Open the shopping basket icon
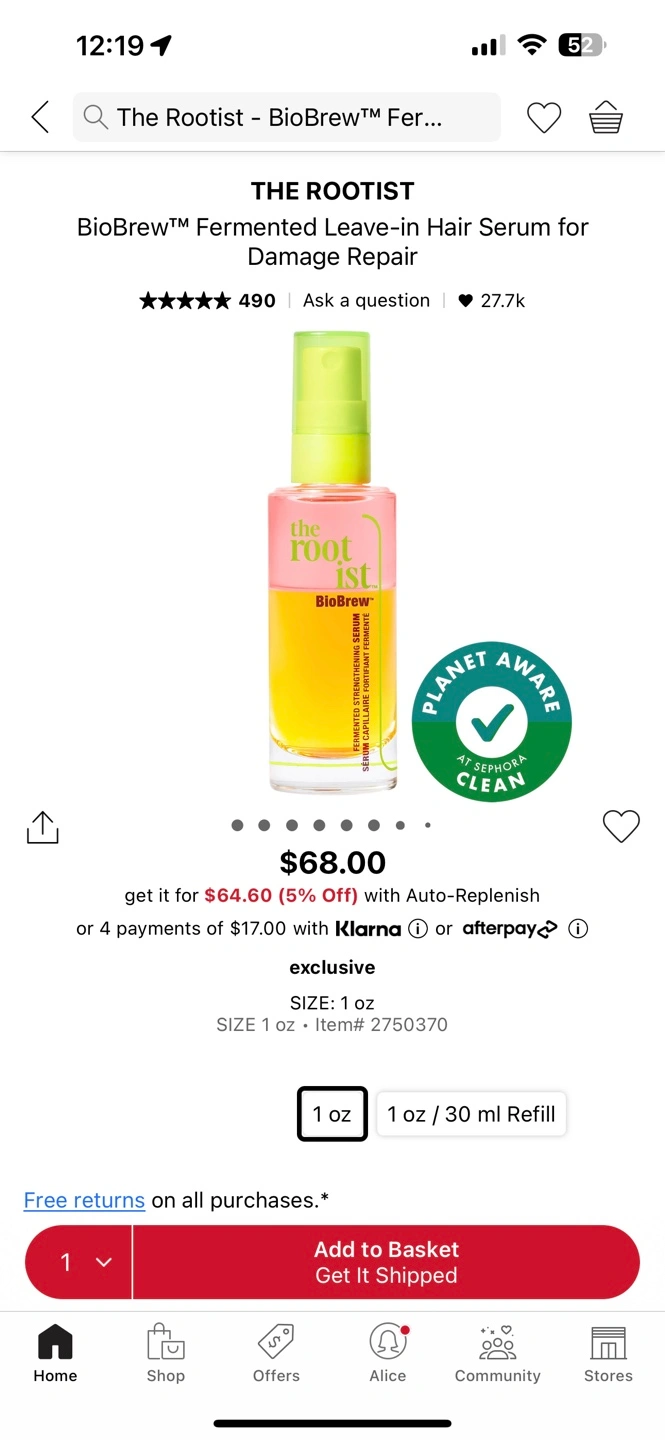This screenshot has width=665, height=1440. 606,118
